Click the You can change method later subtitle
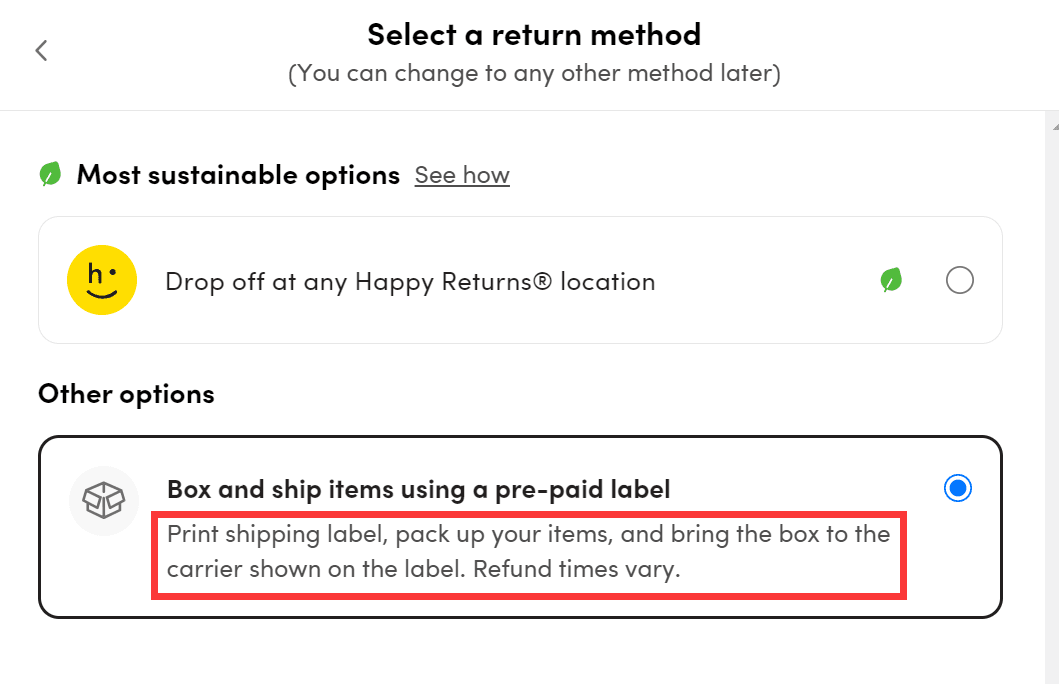The height and width of the screenshot is (684, 1059). (534, 73)
